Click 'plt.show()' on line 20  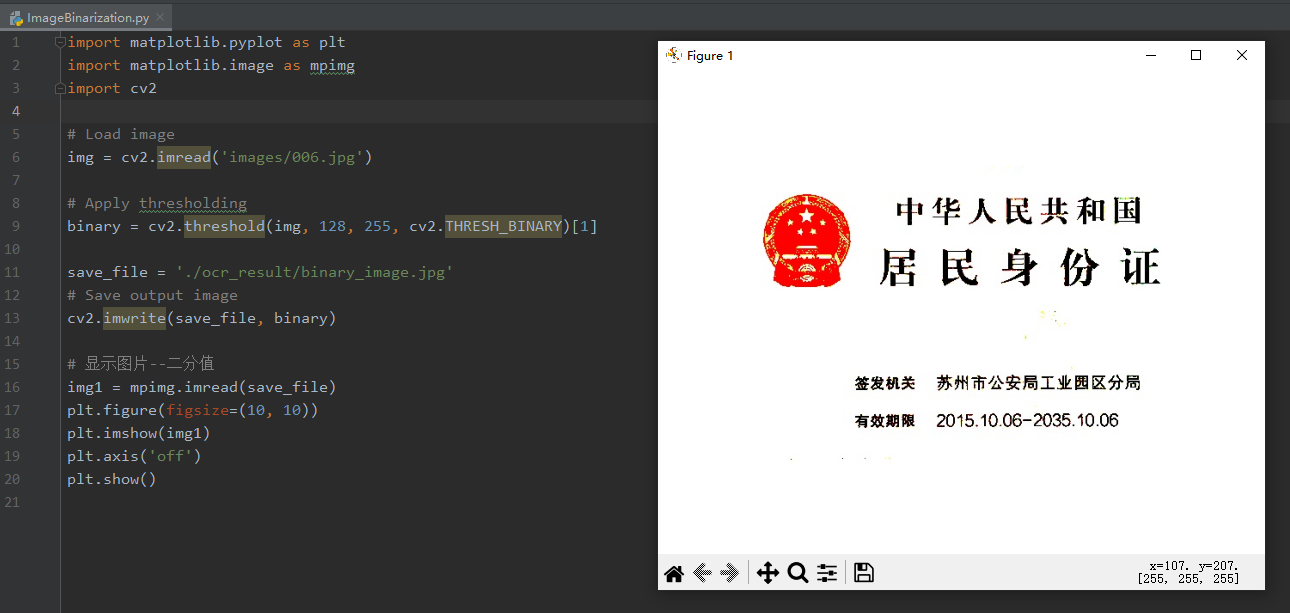coord(112,479)
